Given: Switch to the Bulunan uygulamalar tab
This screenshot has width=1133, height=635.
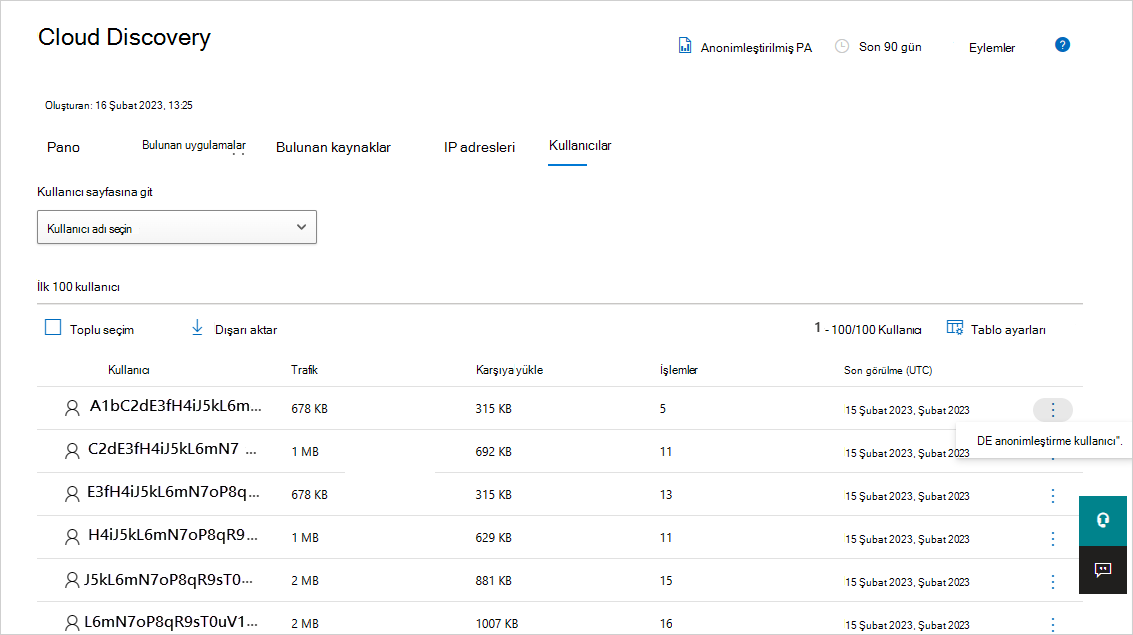Looking at the screenshot, I should [194, 145].
